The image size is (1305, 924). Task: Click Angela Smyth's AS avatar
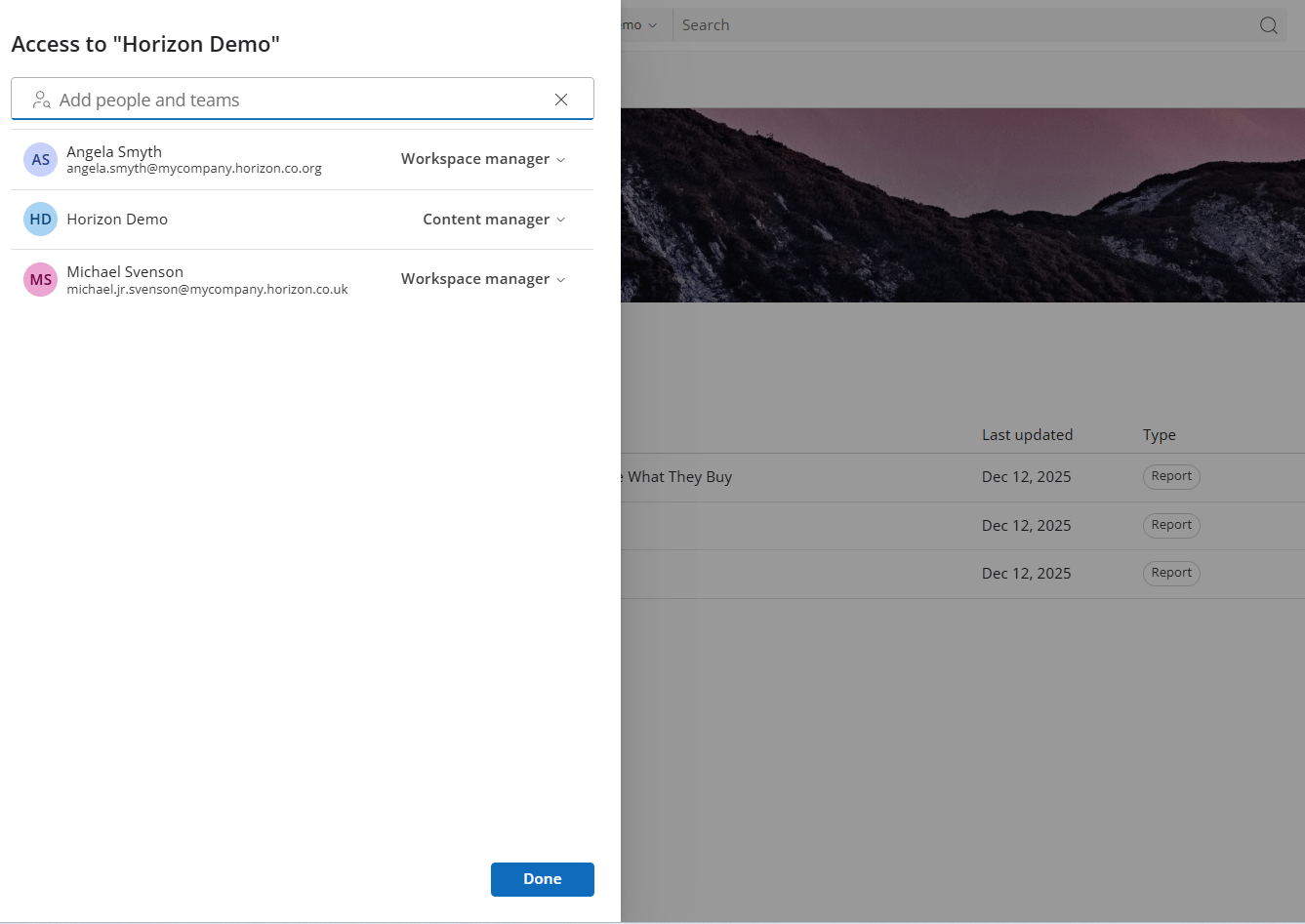click(x=40, y=160)
